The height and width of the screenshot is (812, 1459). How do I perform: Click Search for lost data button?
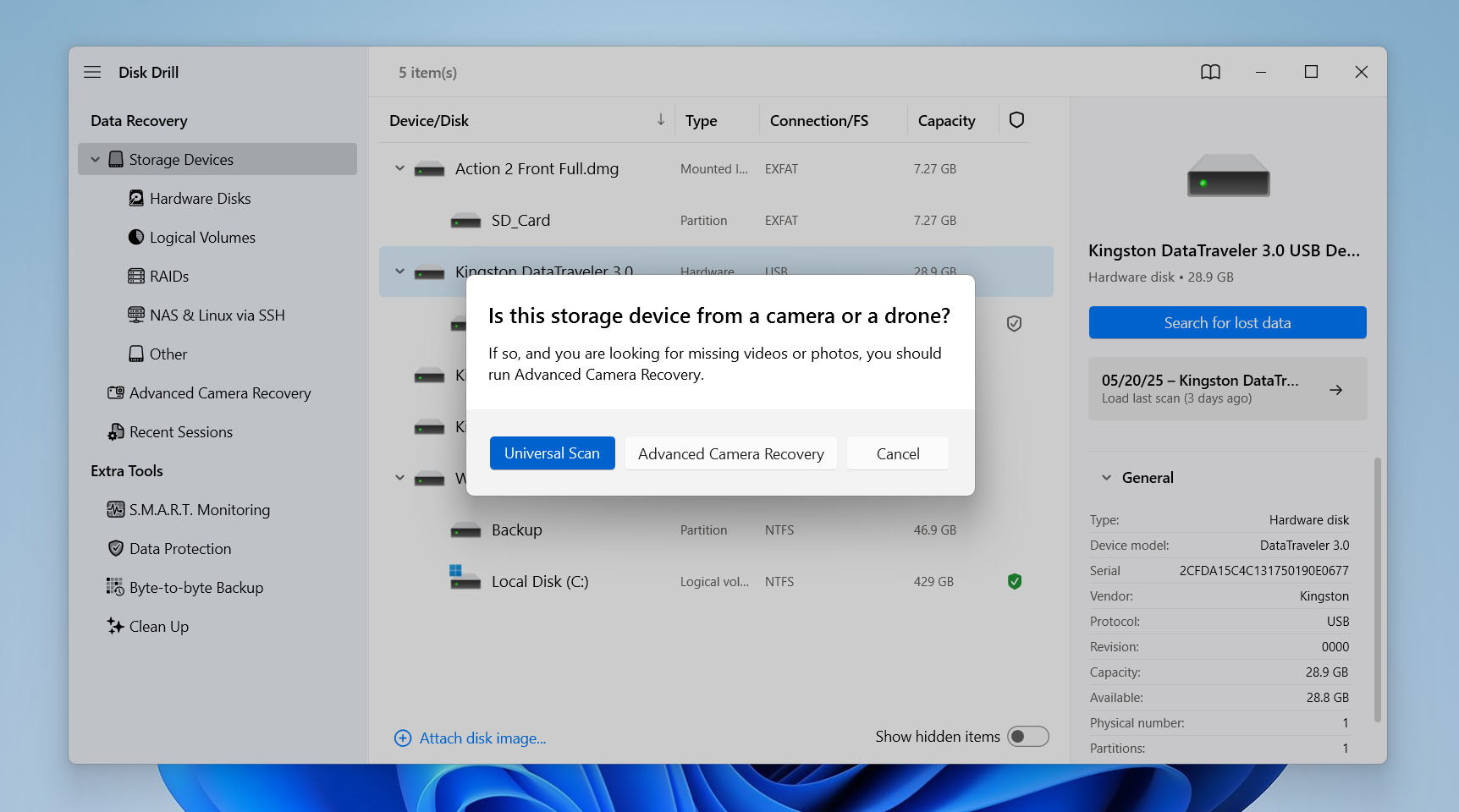[1228, 322]
